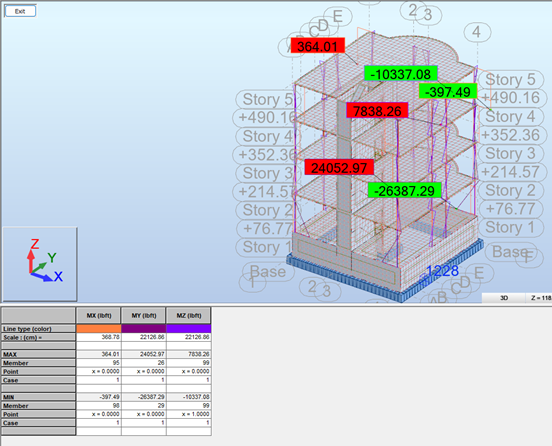The height and width of the screenshot is (446, 552).
Task: Click the MX orange line color swatch
Action: [x=99, y=328]
